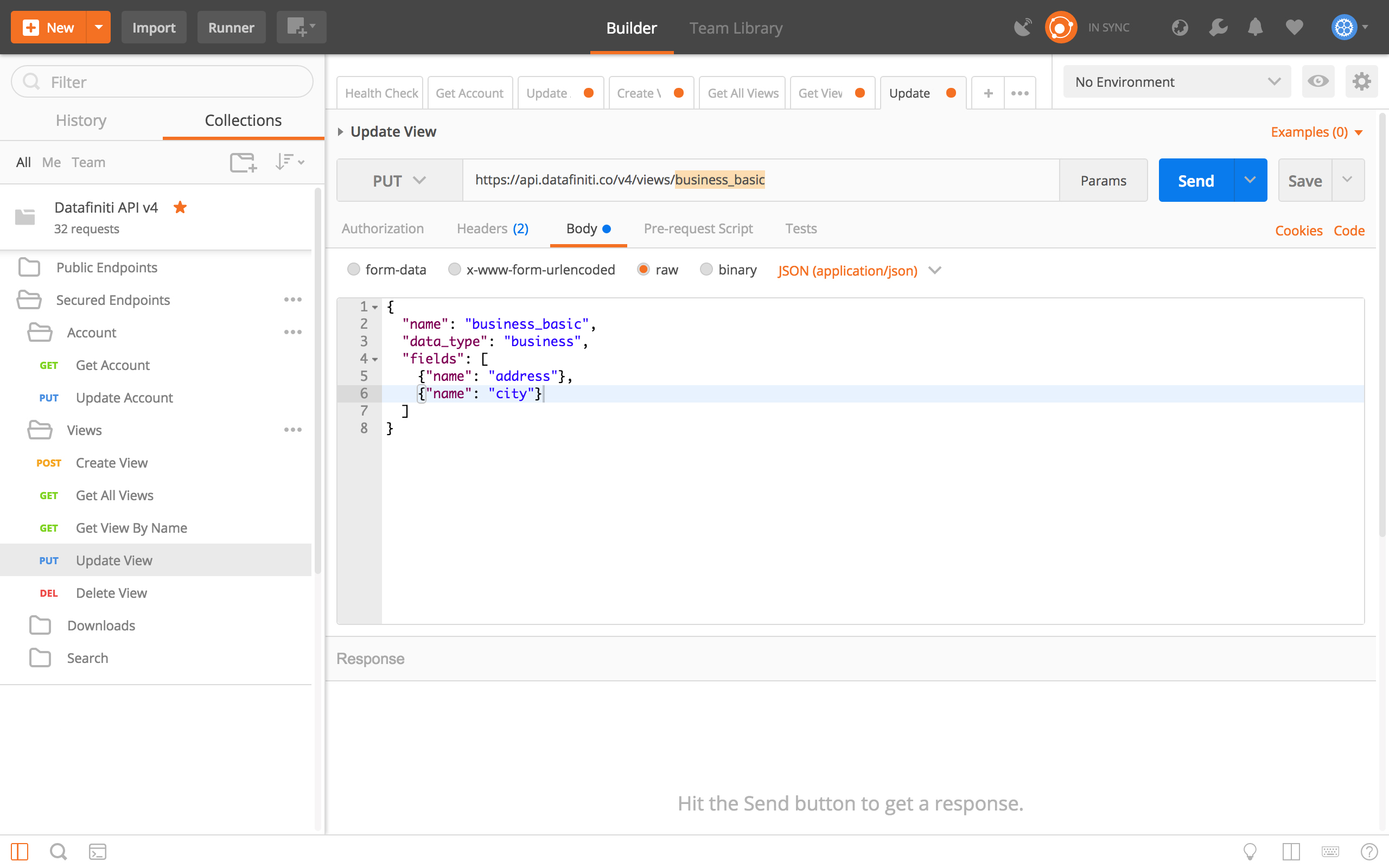The image size is (1389, 868).
Task: Open the Examples (0) dropdown
Action: [1316, 132]
